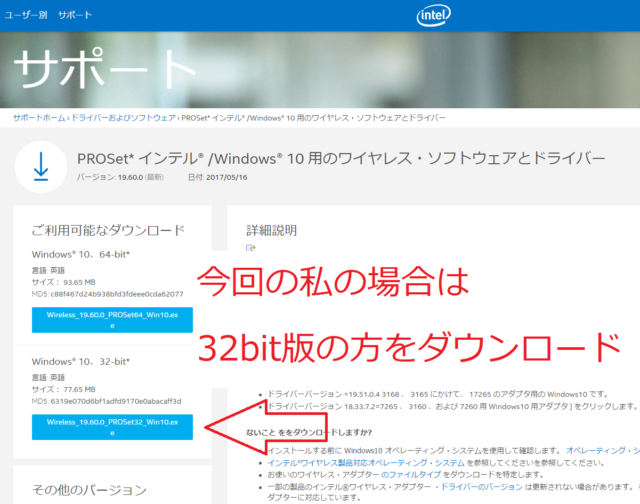Open オペレーティング・システム link at right edge
The image size is (640, 504).
point(602,451)
